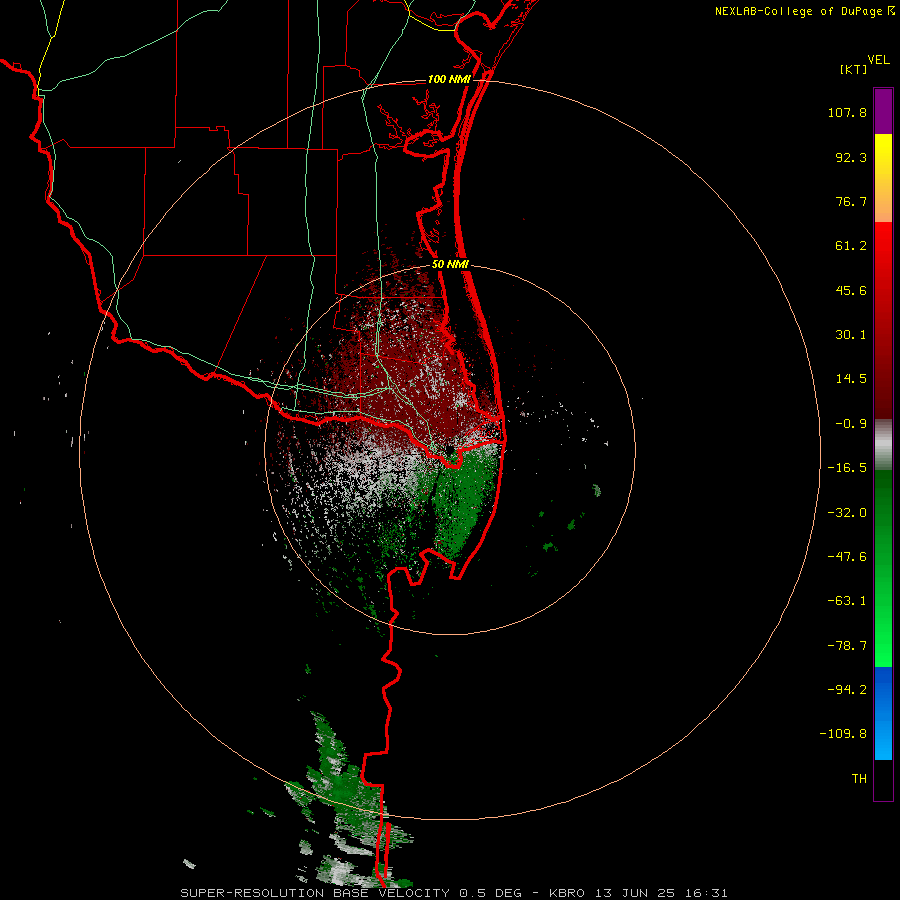Viewport: 900px width, 900px height.
Task: Select the -109.8 legend value
Action: [843, 734]
